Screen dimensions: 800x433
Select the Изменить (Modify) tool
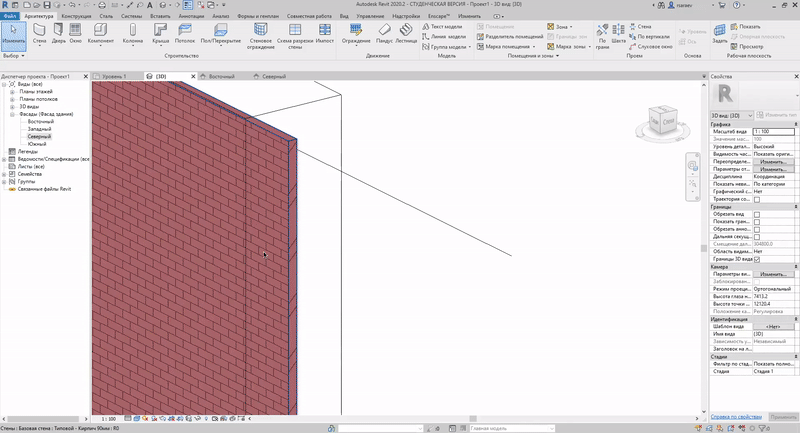coord(13,34)
